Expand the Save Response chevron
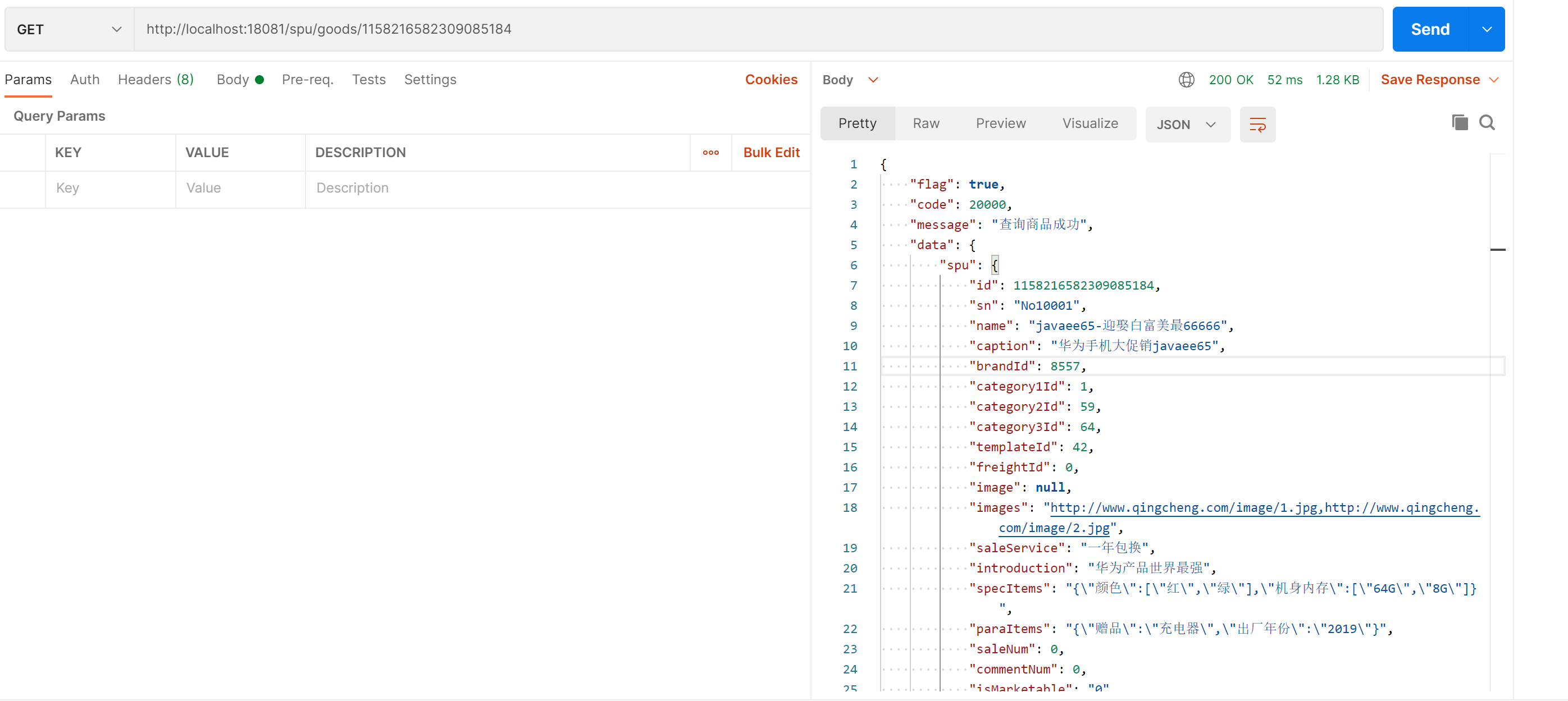Viewport: 1568px width, 701px height. click(1494, 80)
